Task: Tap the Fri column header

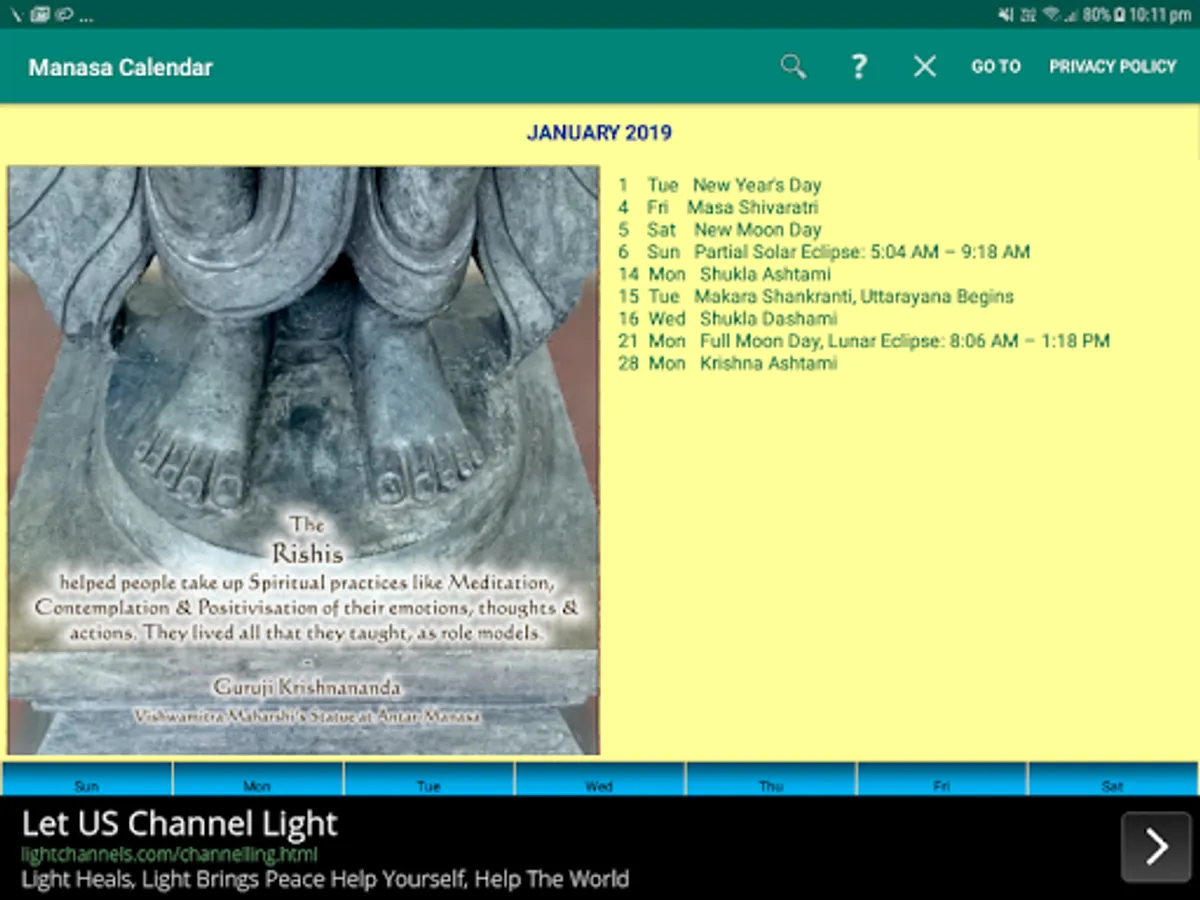Action: [942, 779]
